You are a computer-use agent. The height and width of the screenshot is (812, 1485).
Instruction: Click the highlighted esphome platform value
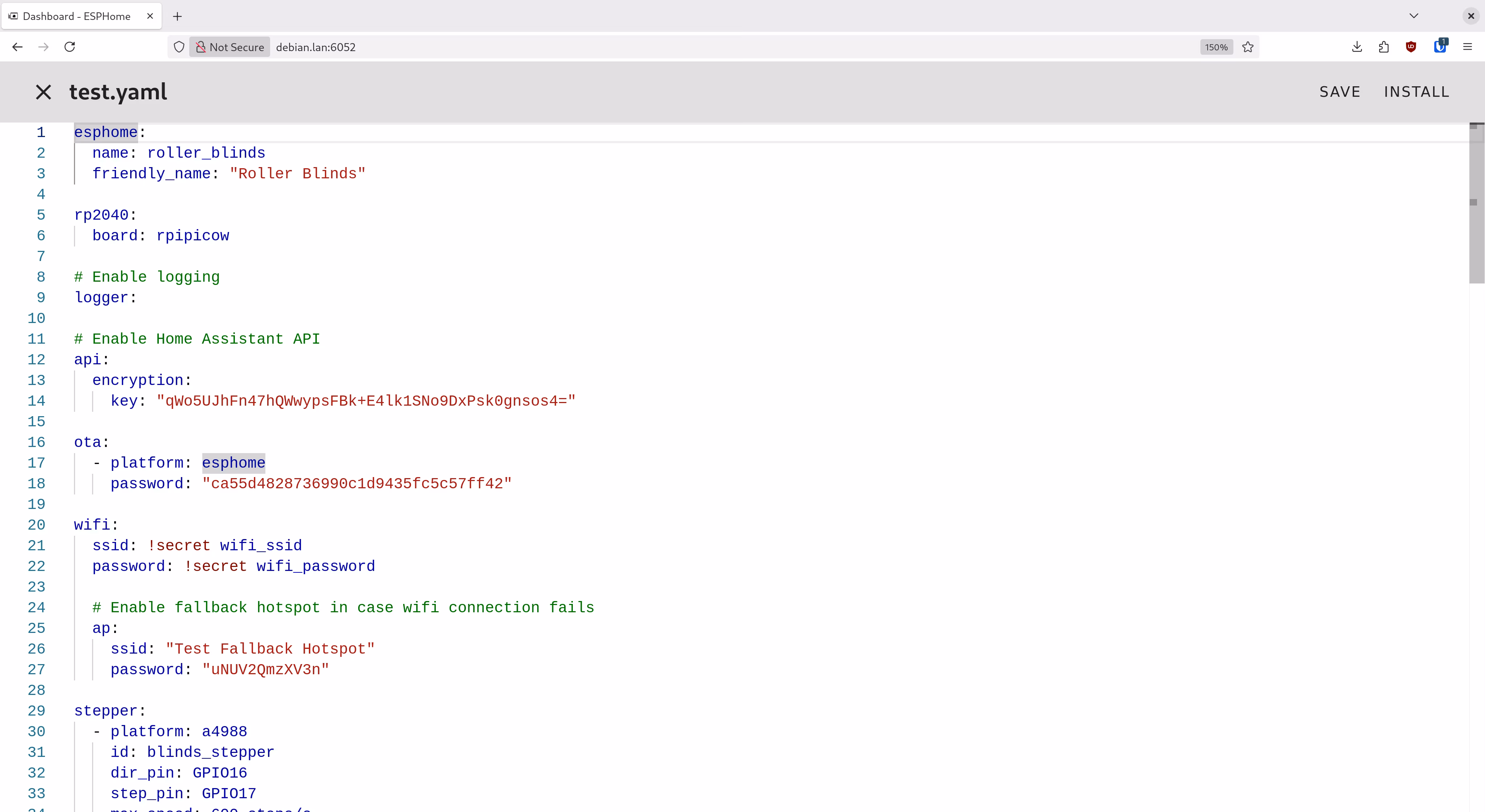click(x=233, y=463)
